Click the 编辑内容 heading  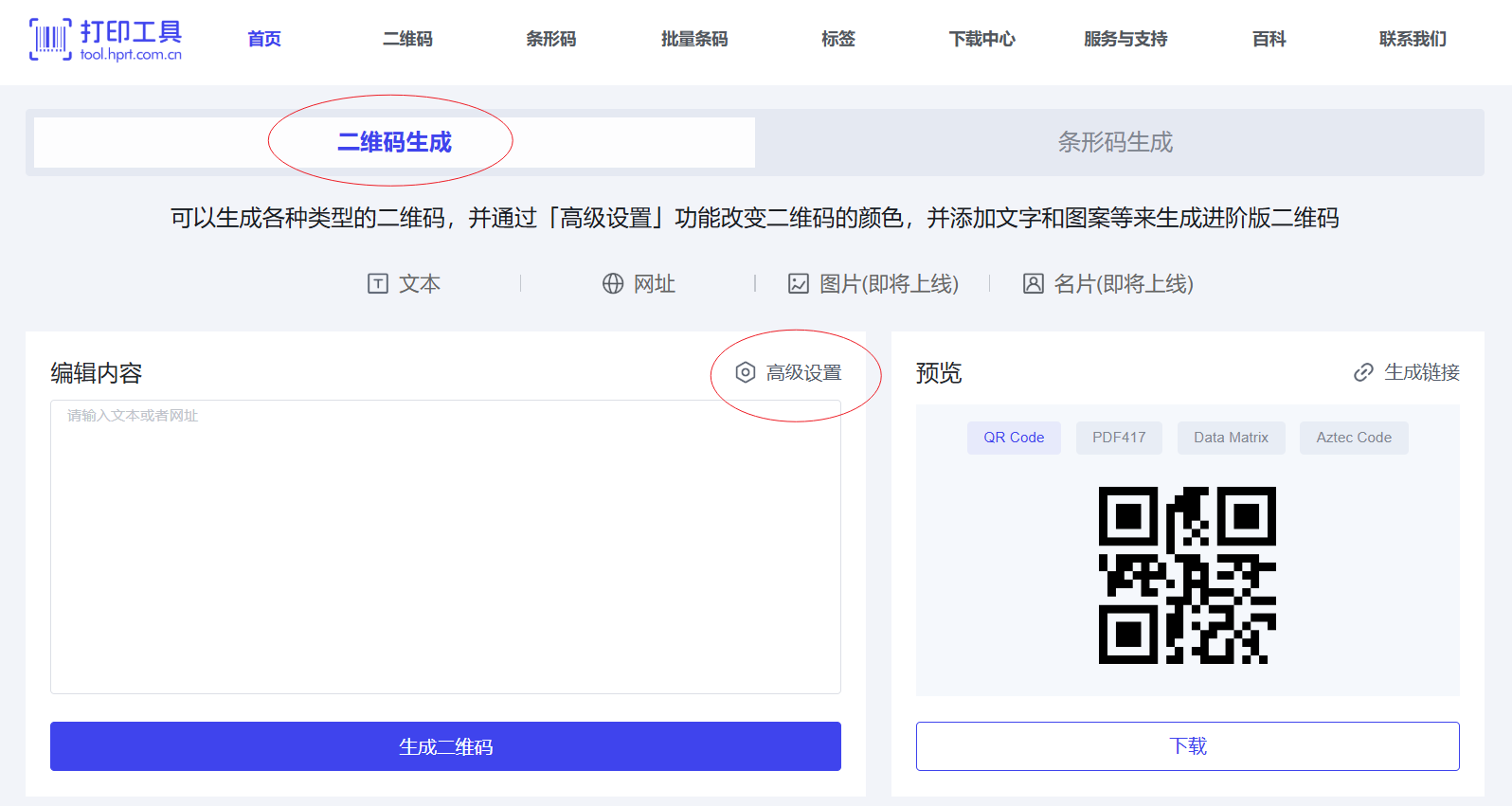[x=96, y=373]
